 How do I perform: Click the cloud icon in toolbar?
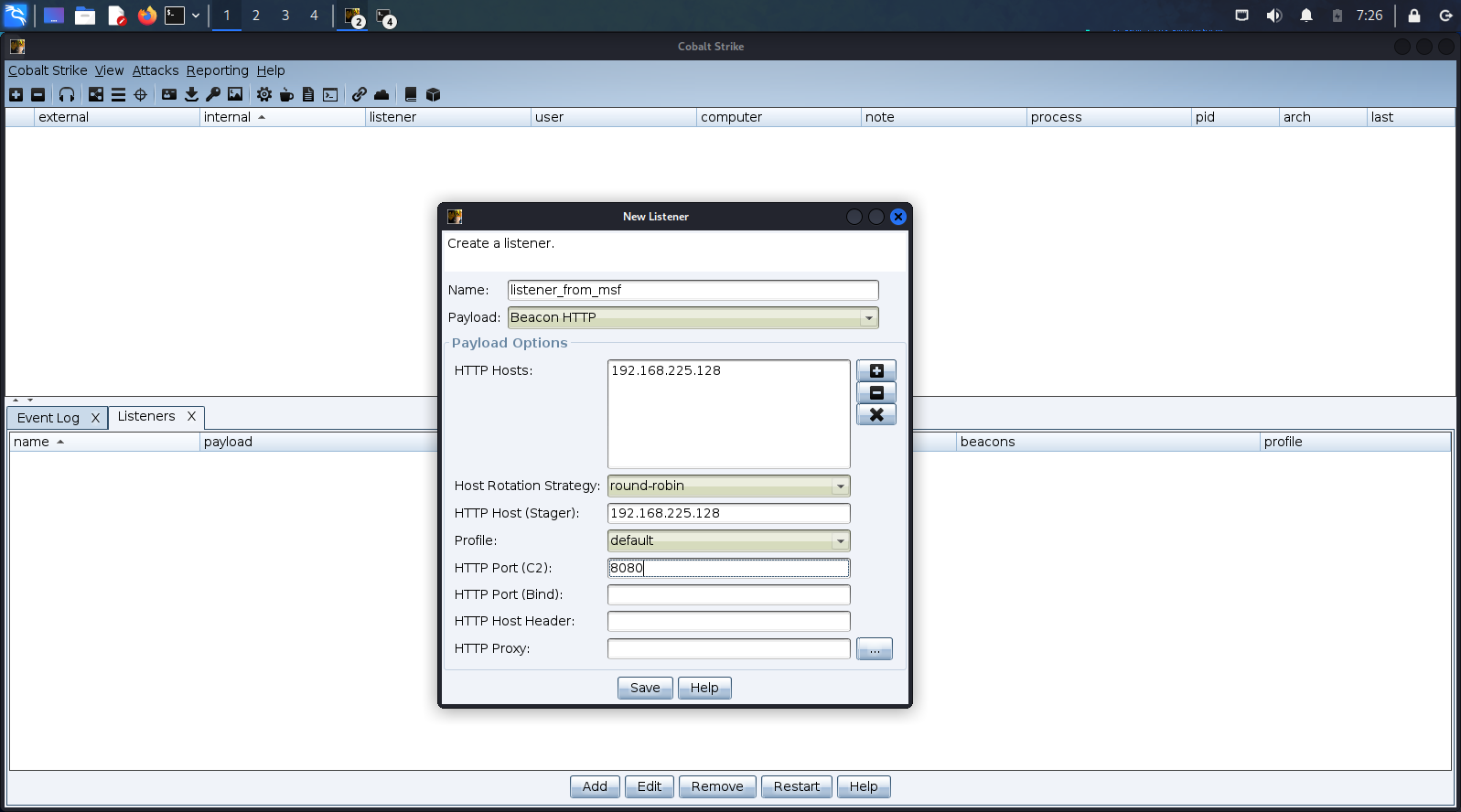click(381, 94)
